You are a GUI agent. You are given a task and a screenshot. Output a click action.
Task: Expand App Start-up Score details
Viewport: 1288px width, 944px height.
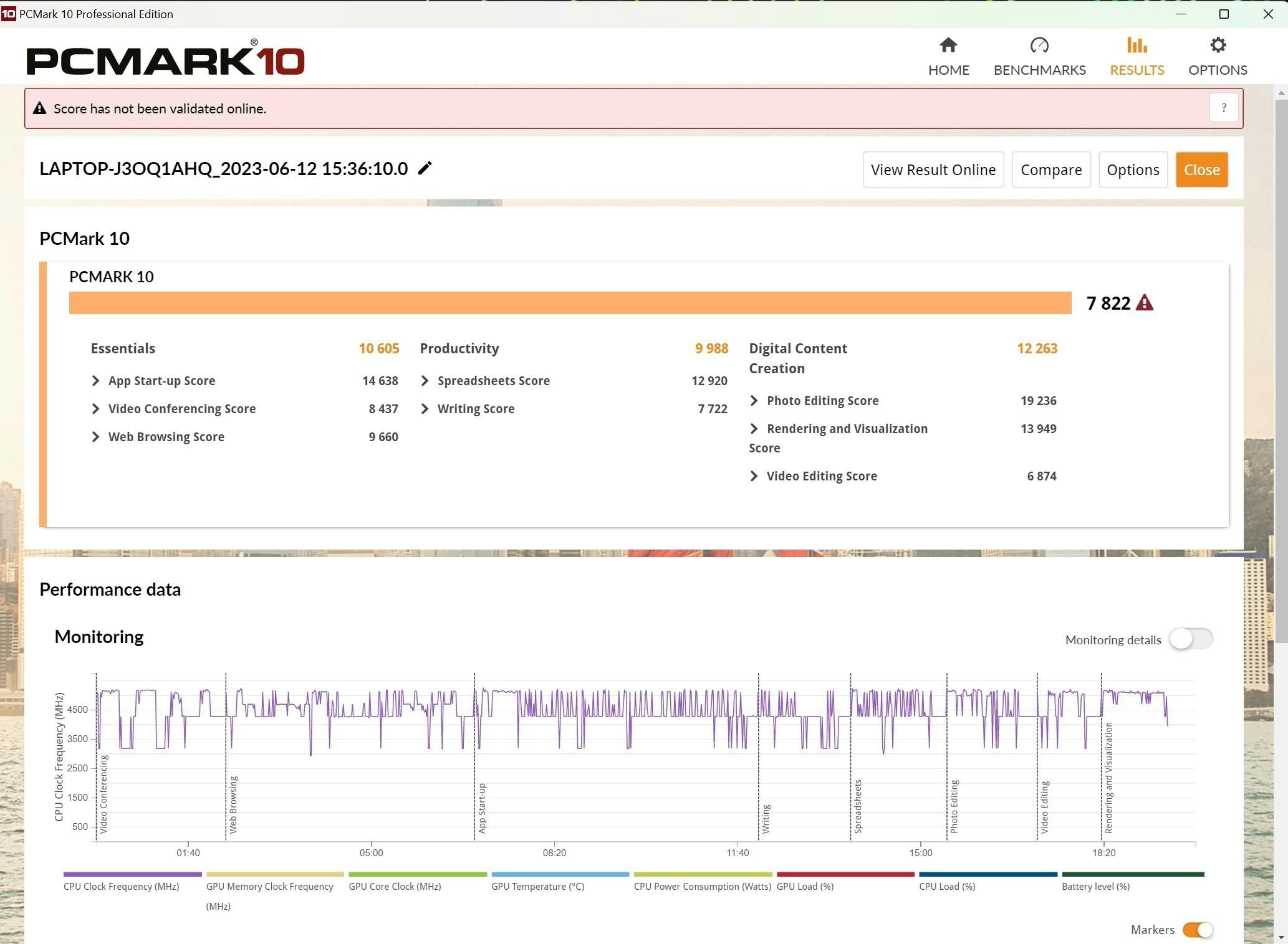click(x=95, y=381)
